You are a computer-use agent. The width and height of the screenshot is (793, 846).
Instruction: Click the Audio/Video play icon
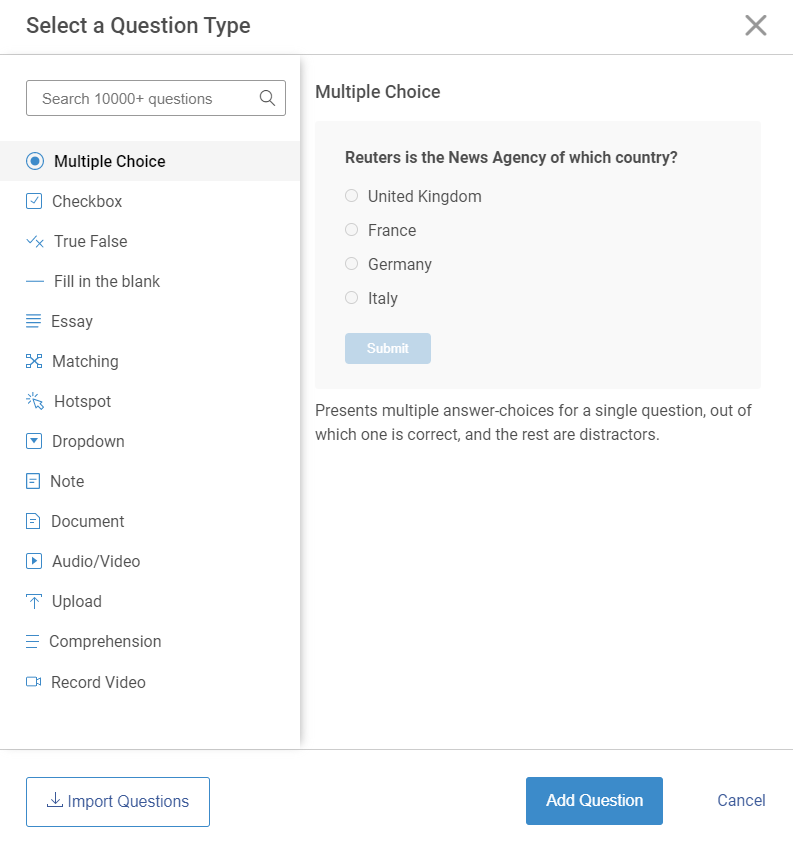(34, 561)
